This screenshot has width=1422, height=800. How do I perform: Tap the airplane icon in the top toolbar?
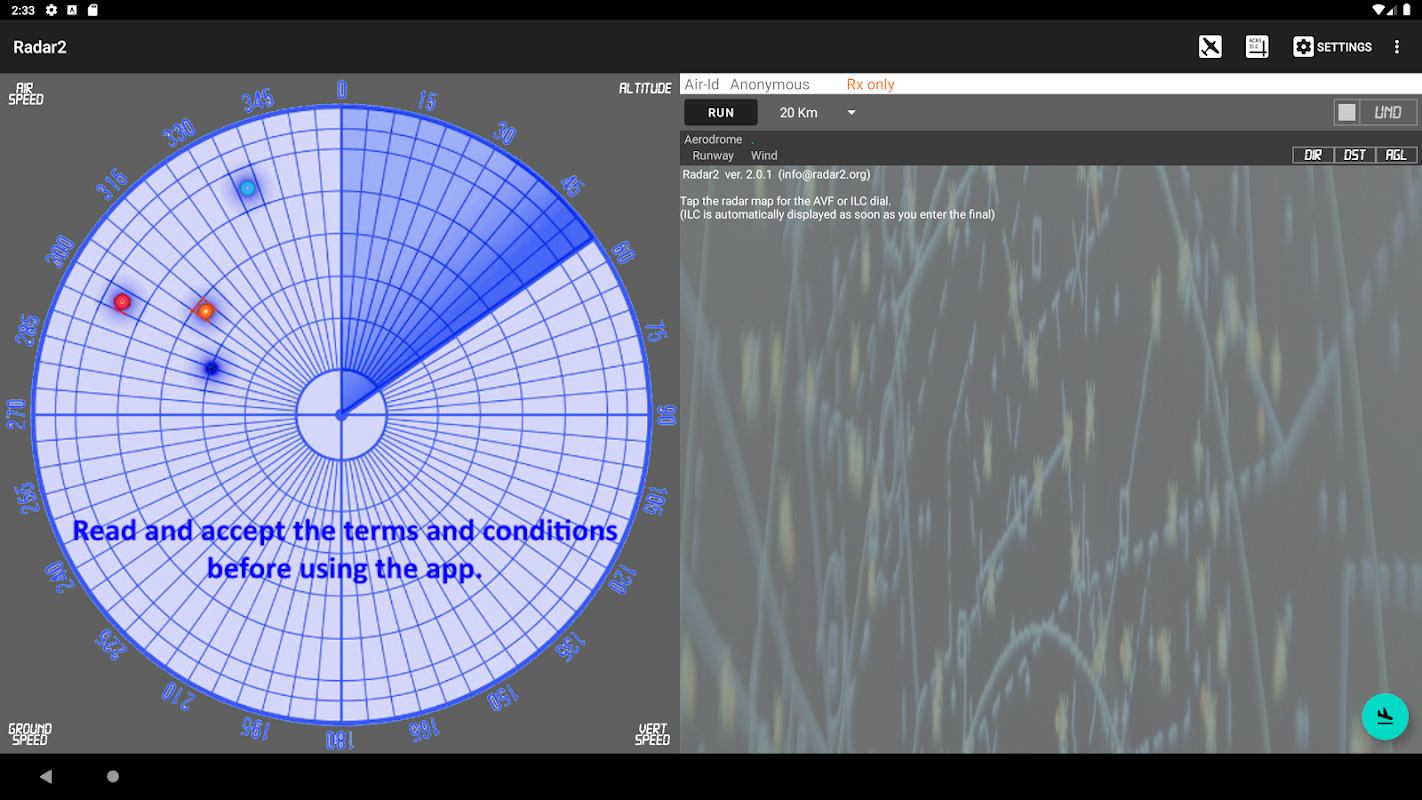(1210, 47)
